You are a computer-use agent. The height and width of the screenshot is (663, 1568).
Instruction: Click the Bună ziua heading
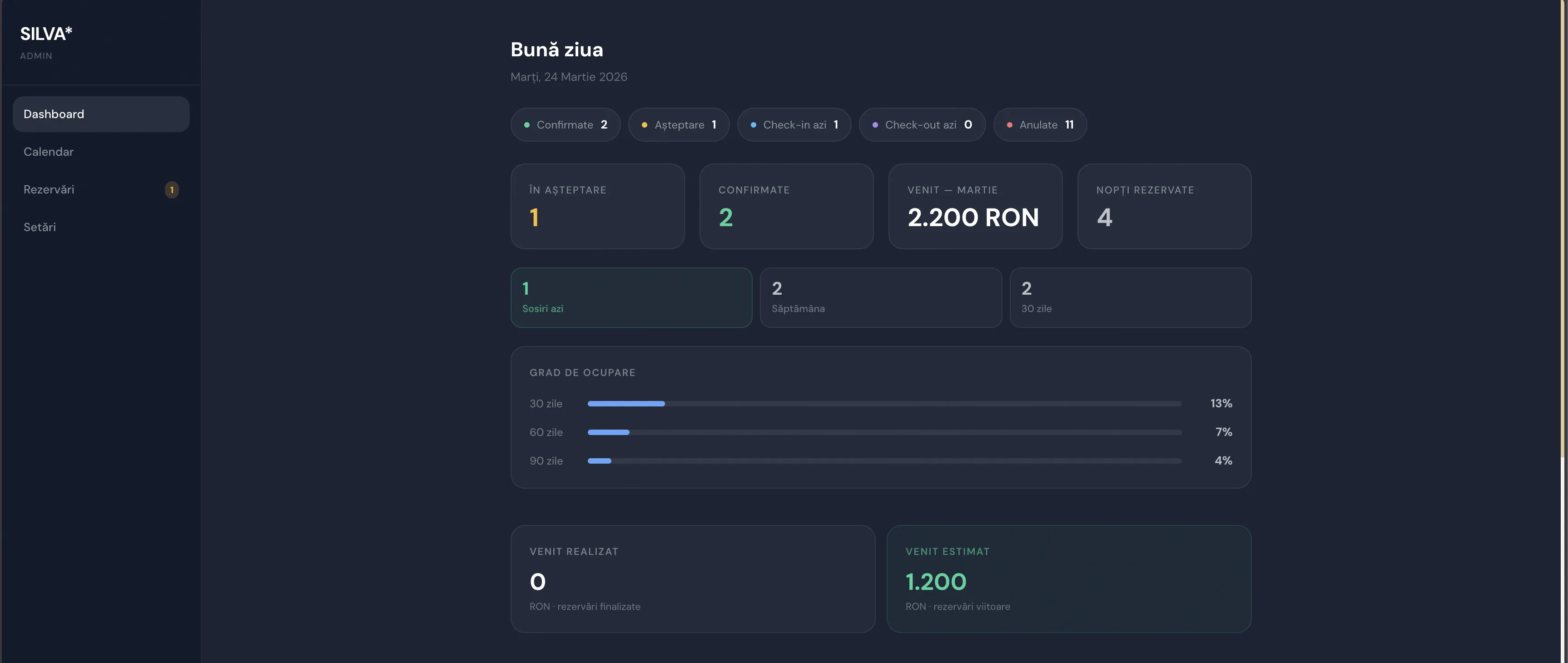556,49
